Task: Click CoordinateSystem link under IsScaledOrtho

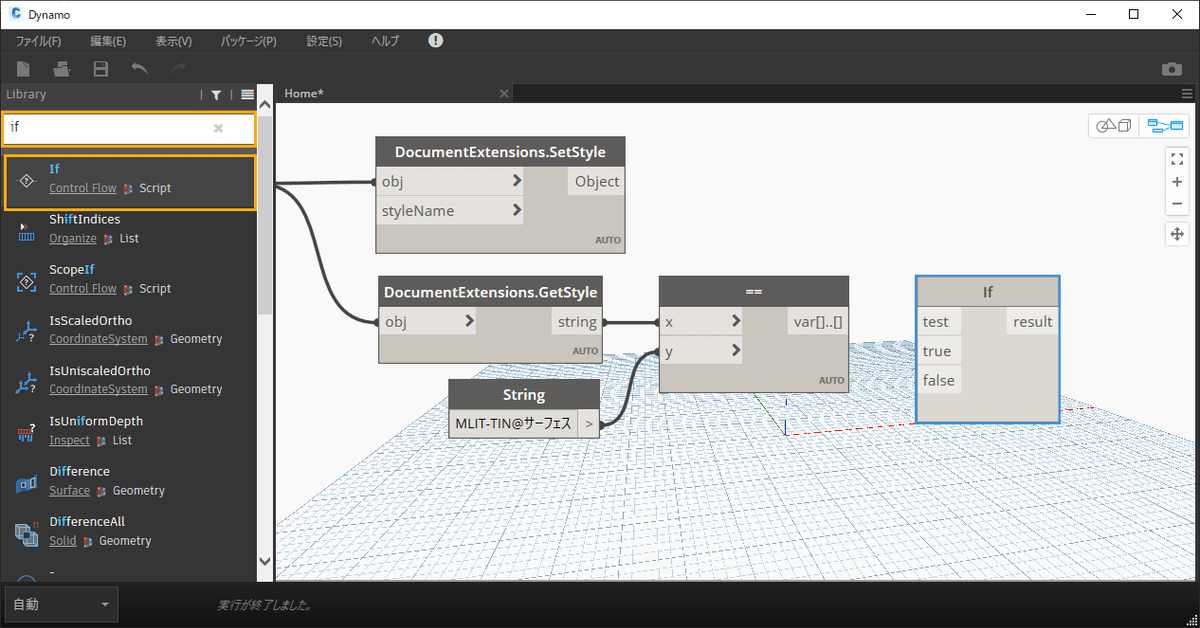Action: [98, 339]
